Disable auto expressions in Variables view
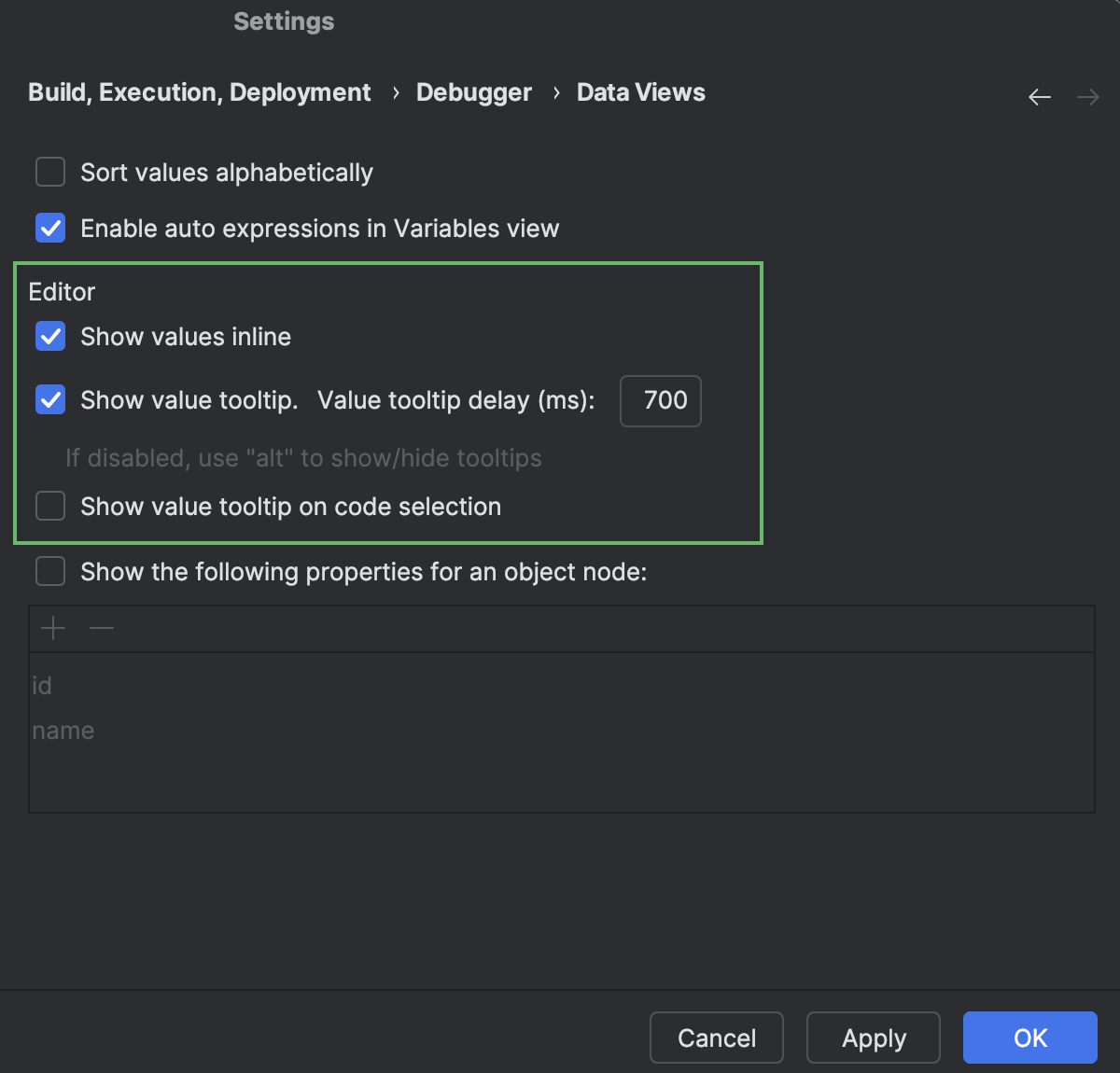1120x1073 pixels. (49, 228)
